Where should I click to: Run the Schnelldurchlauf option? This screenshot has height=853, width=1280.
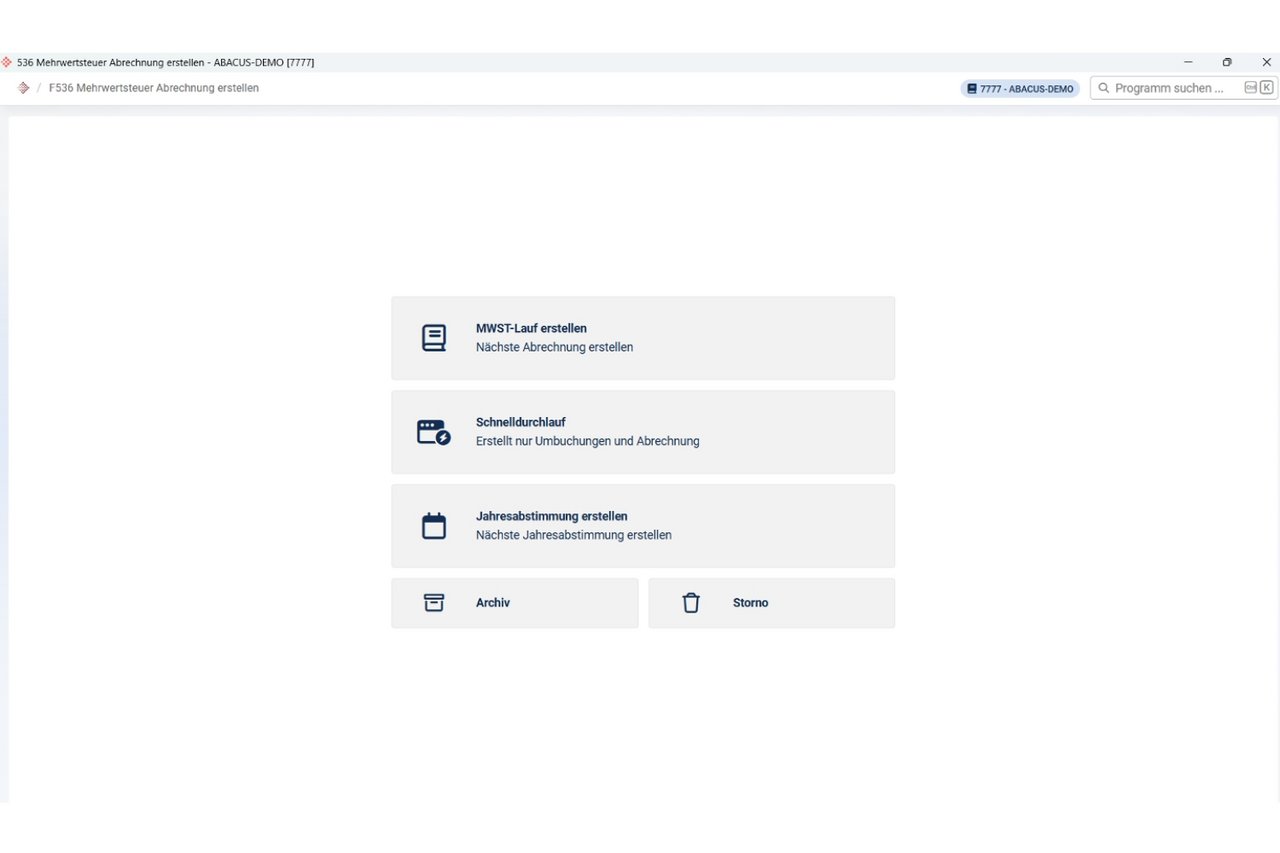coord(642,432)
